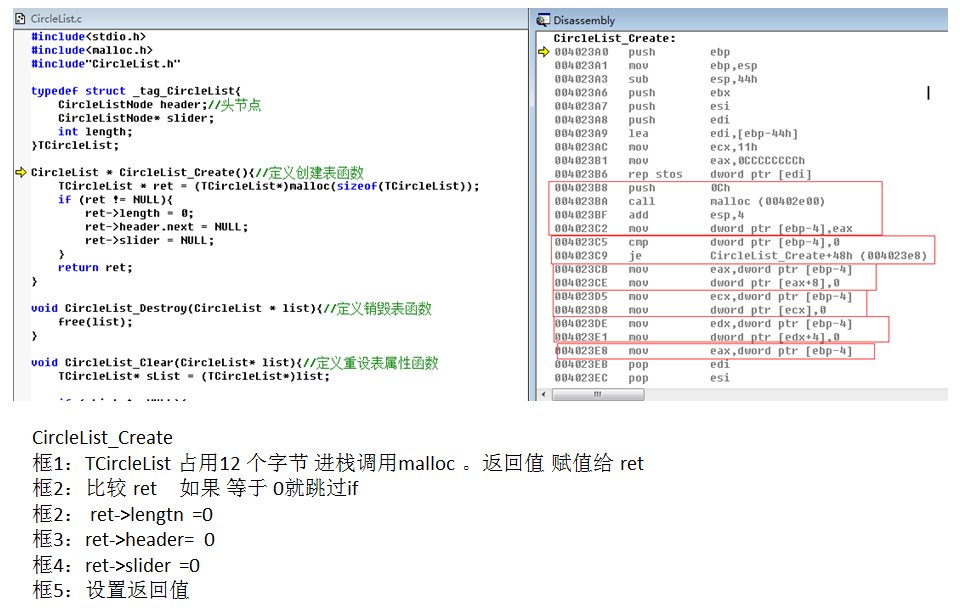Click address 004023BF add esp,4
This screenshot has height=613, width=960.
650,215
